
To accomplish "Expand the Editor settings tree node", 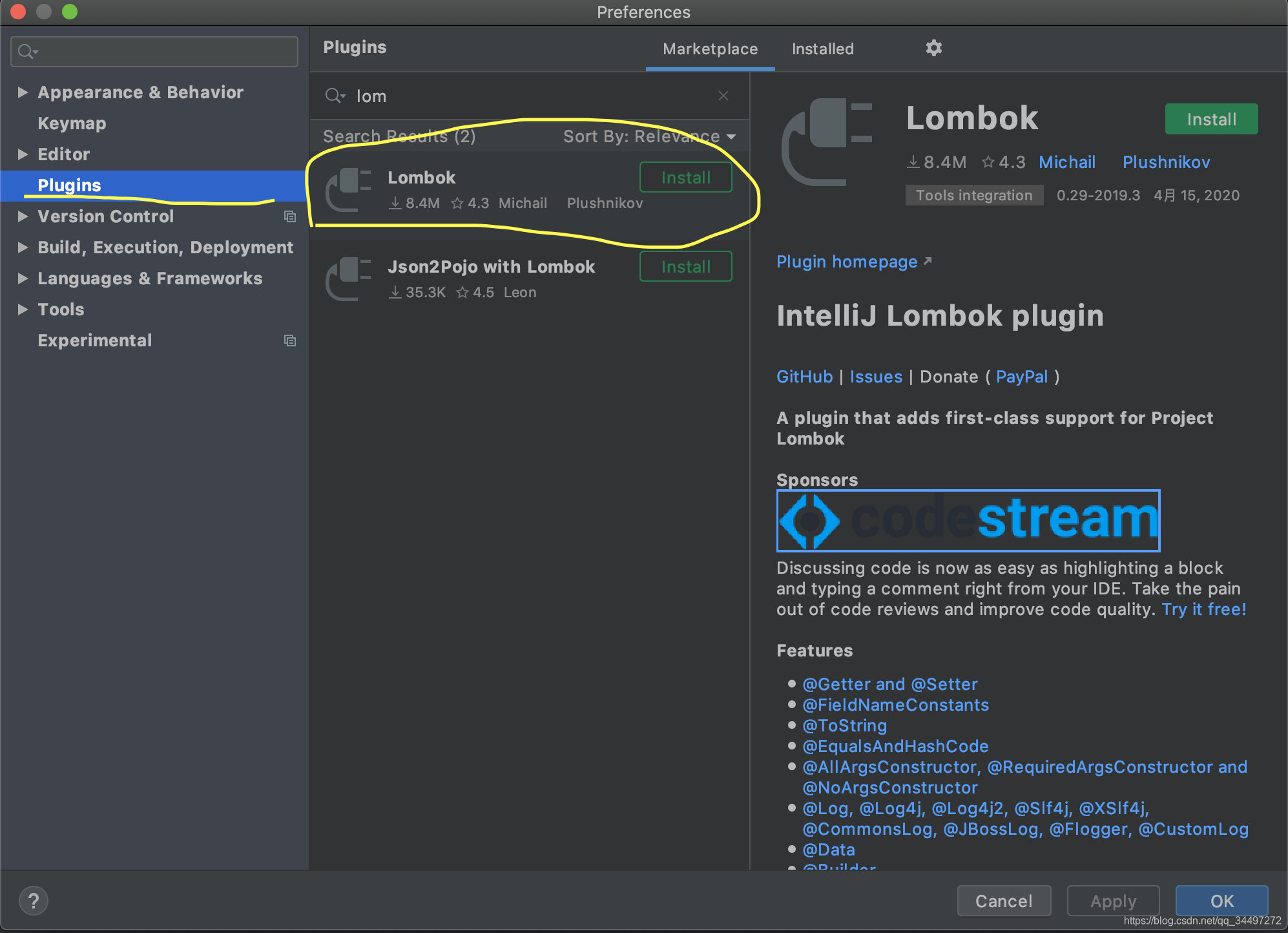I will click(23, 154).
